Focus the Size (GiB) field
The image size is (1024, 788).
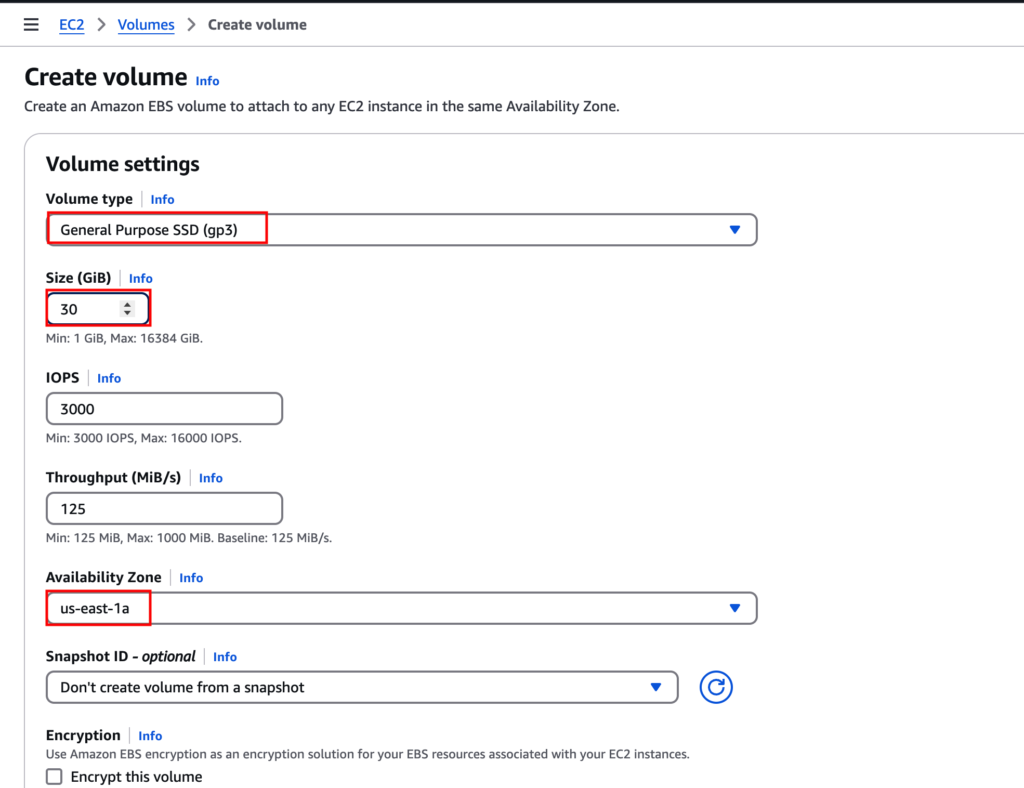pos(98,309)
